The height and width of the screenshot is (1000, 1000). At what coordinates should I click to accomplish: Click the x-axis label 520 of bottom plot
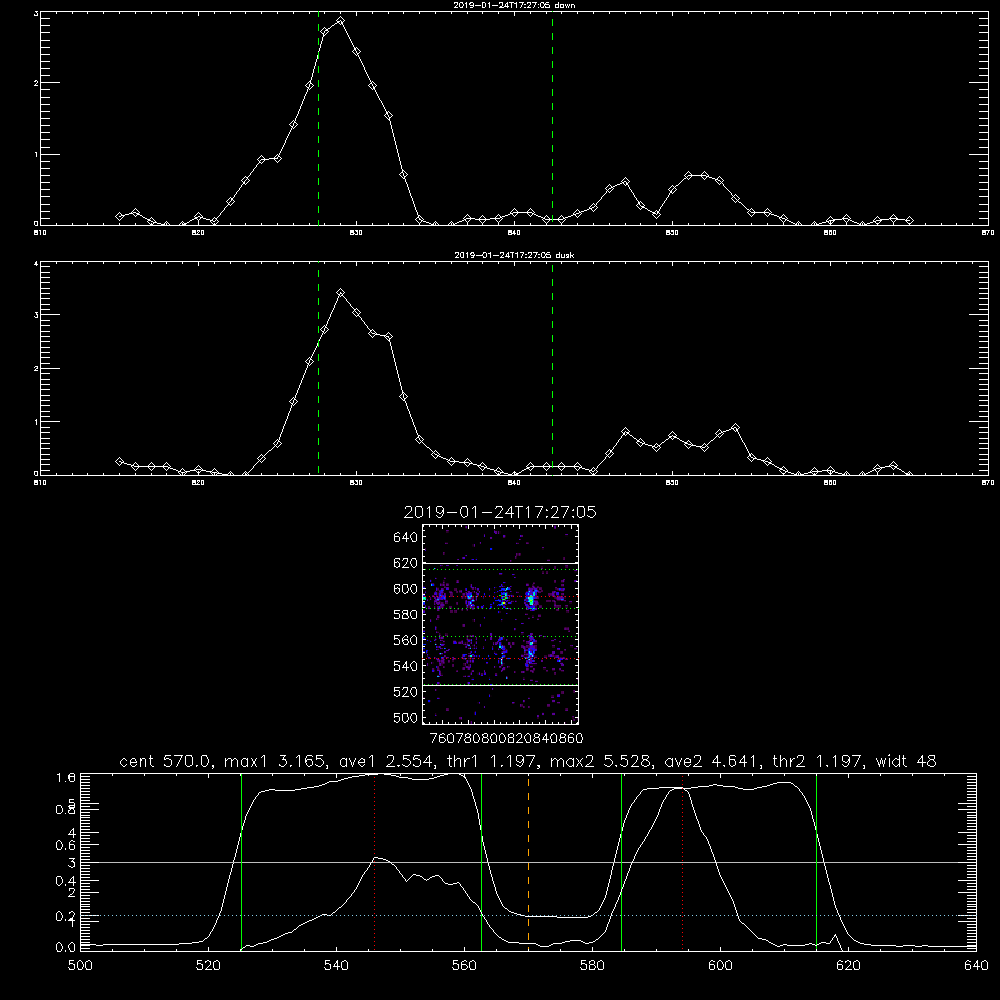pos(209,966)
